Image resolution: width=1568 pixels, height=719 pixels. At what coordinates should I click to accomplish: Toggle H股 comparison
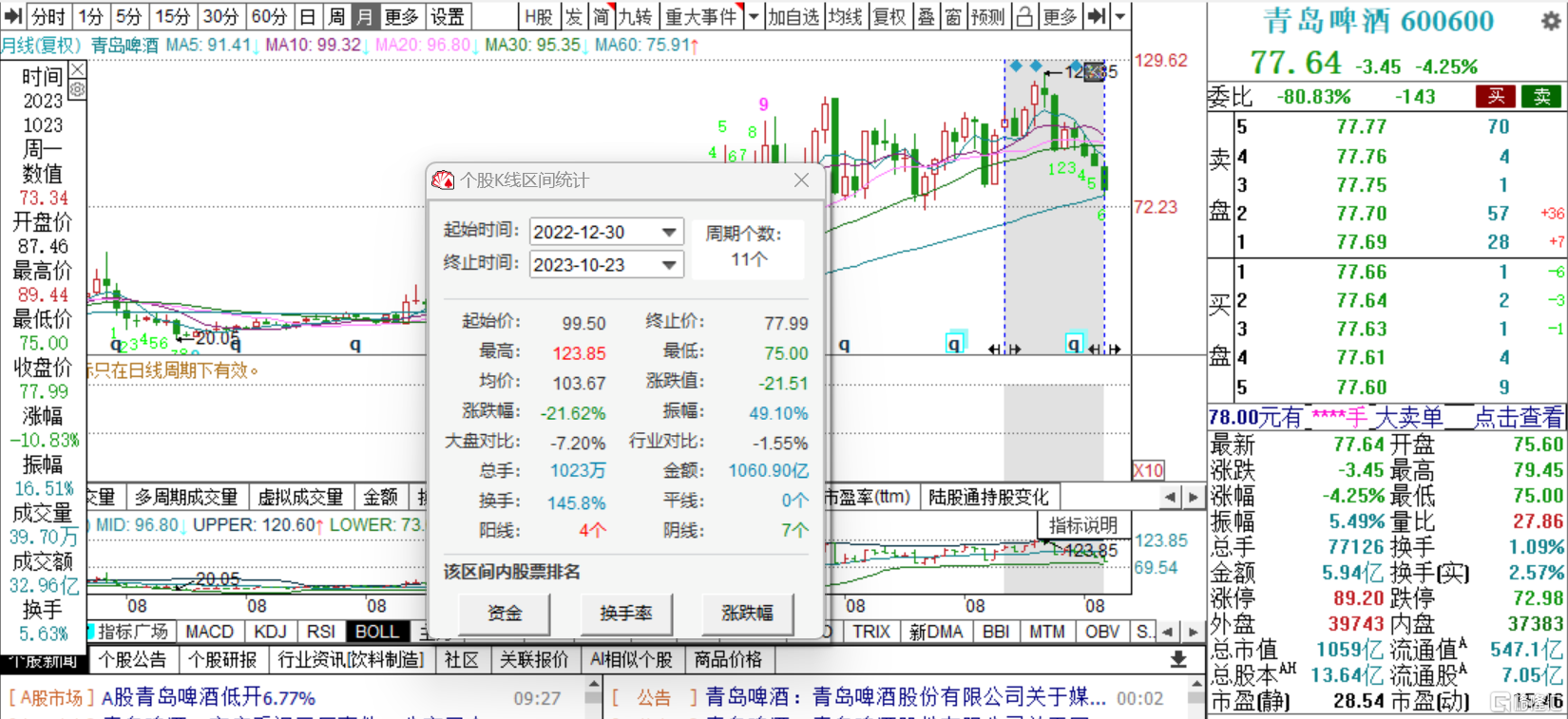pos(538,16)
